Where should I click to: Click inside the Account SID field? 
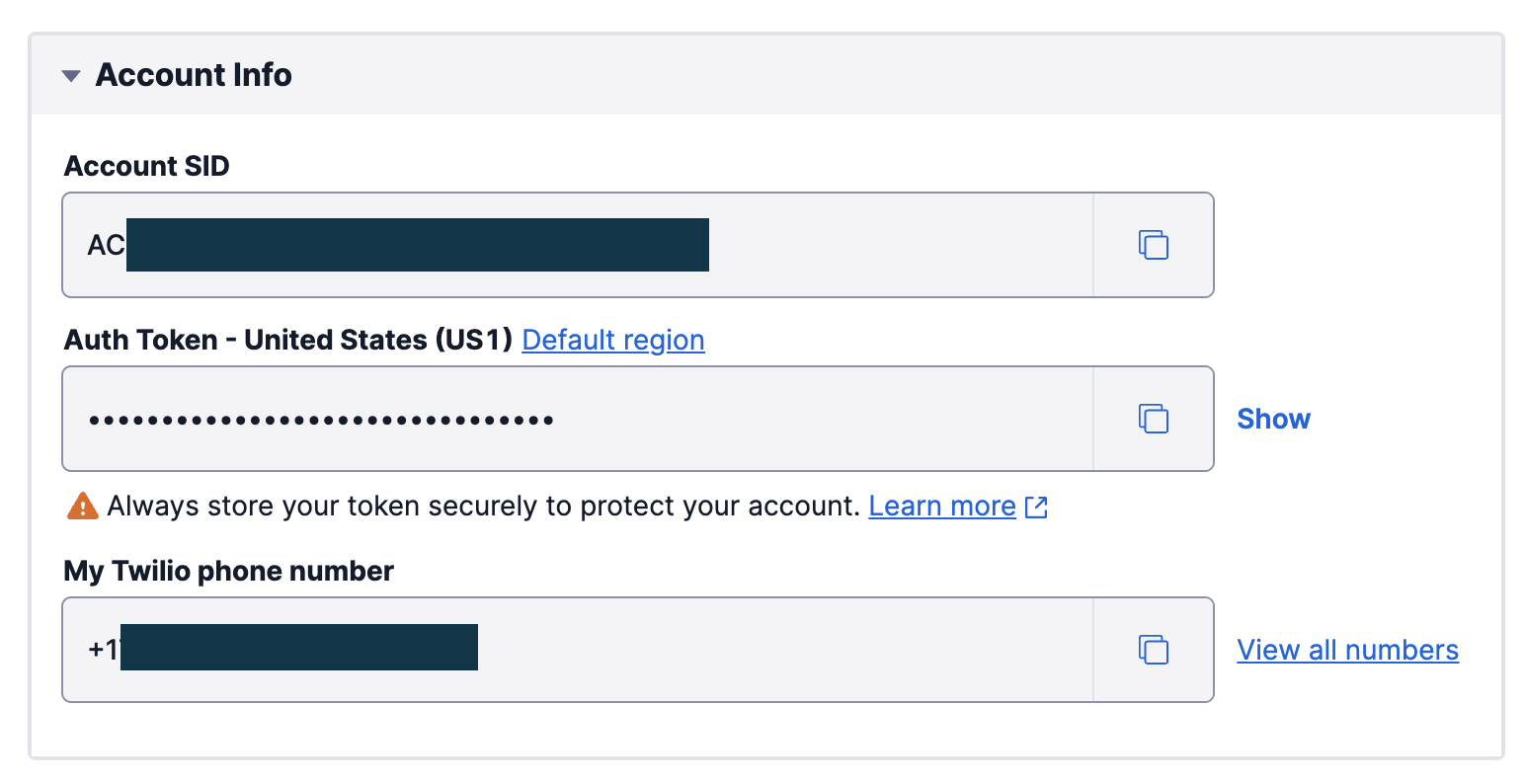[x=889, y=245]
